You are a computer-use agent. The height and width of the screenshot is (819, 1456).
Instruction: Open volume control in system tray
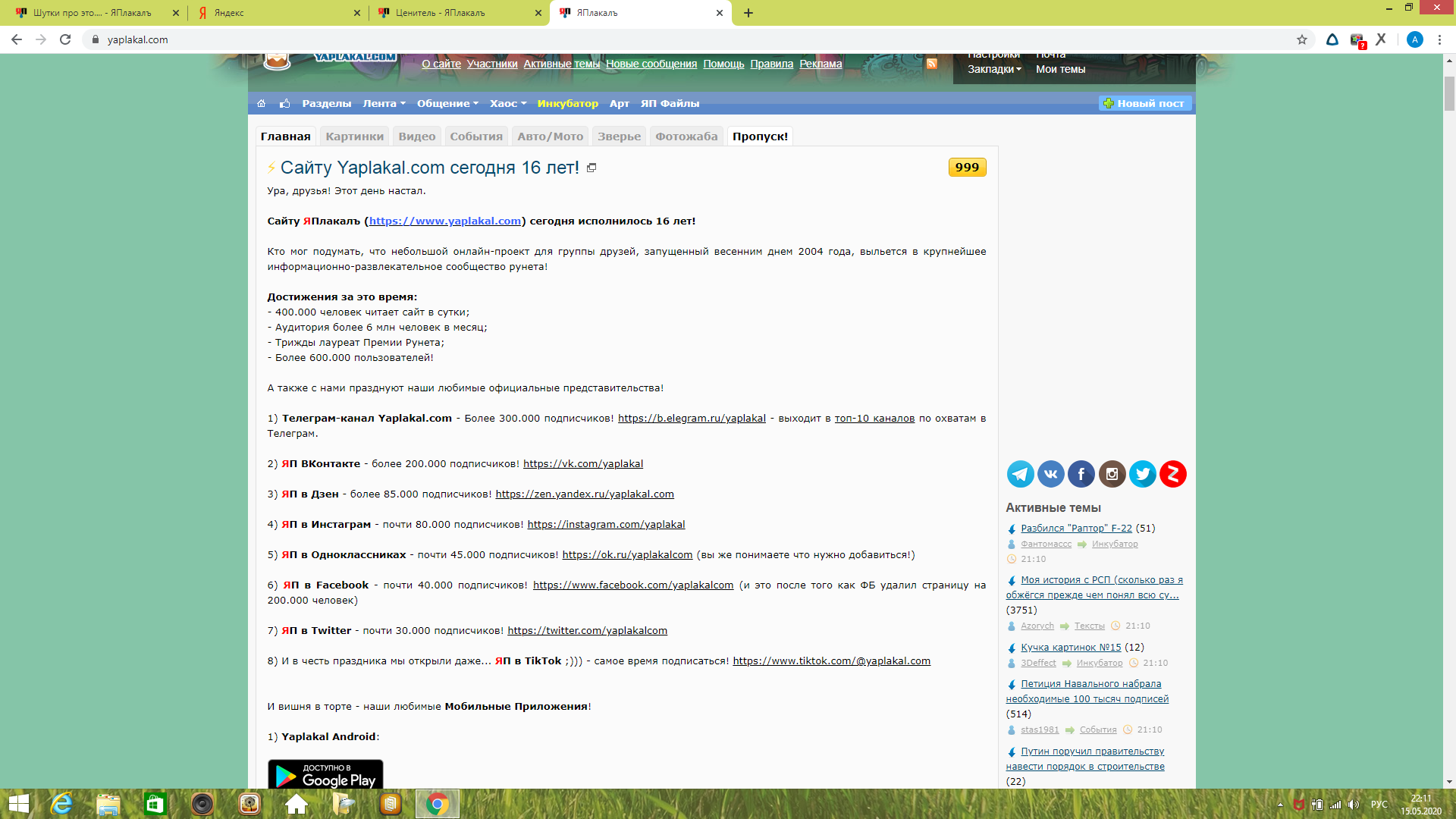pyautogui.click(x=1353, y=805)
